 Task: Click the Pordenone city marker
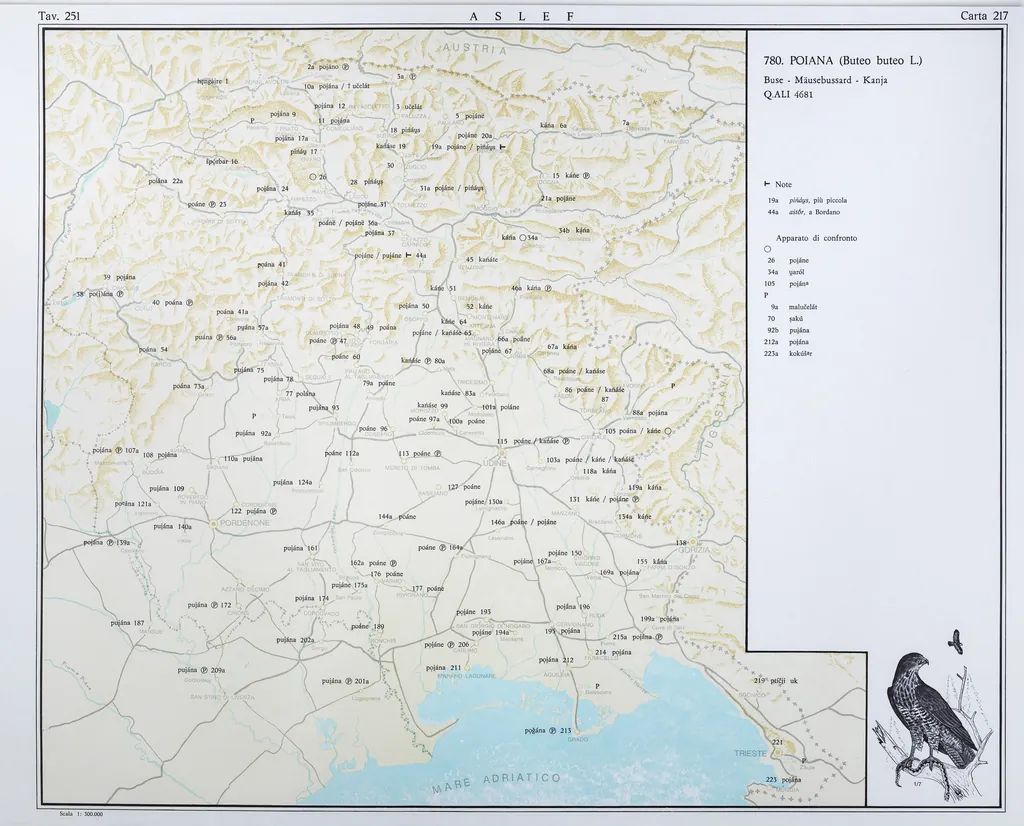click(213, 523)
